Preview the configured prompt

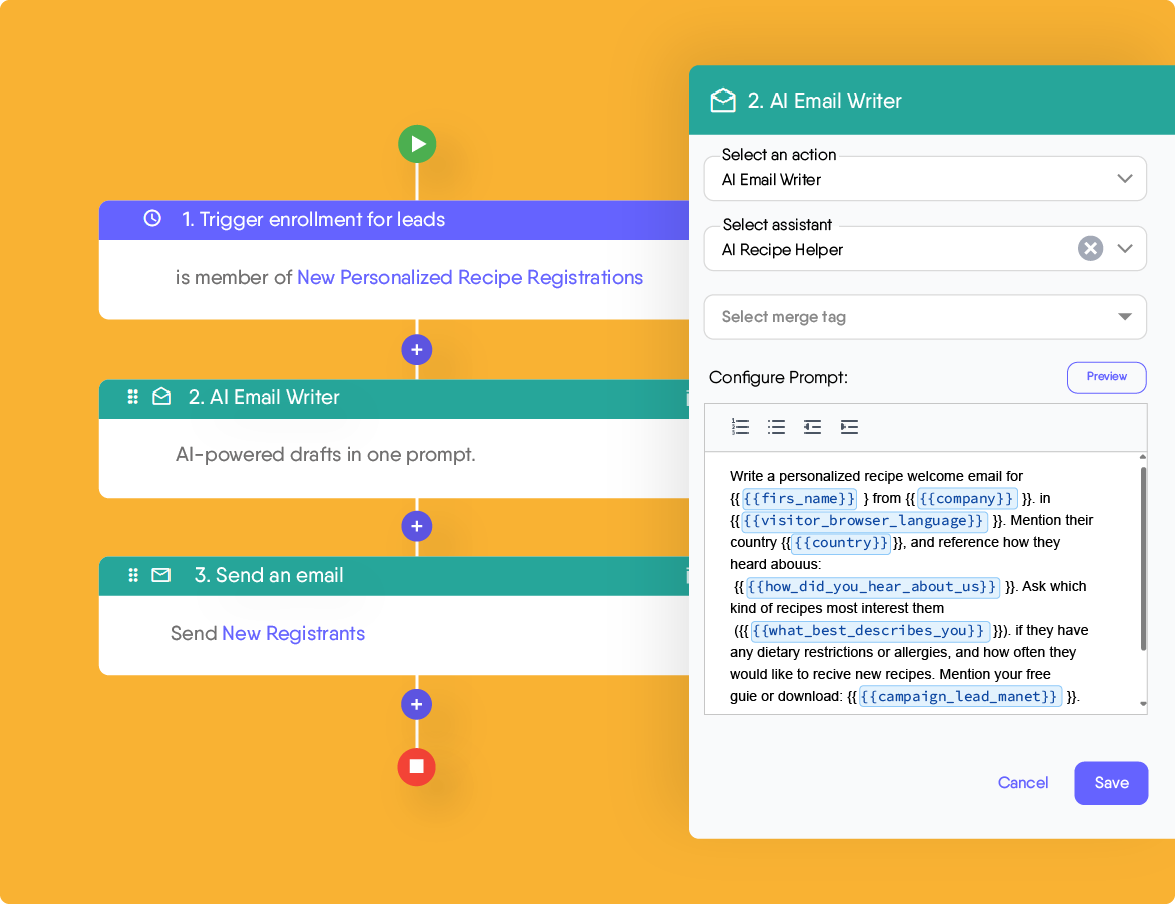pyautogui.click(x=1106, y=377)
